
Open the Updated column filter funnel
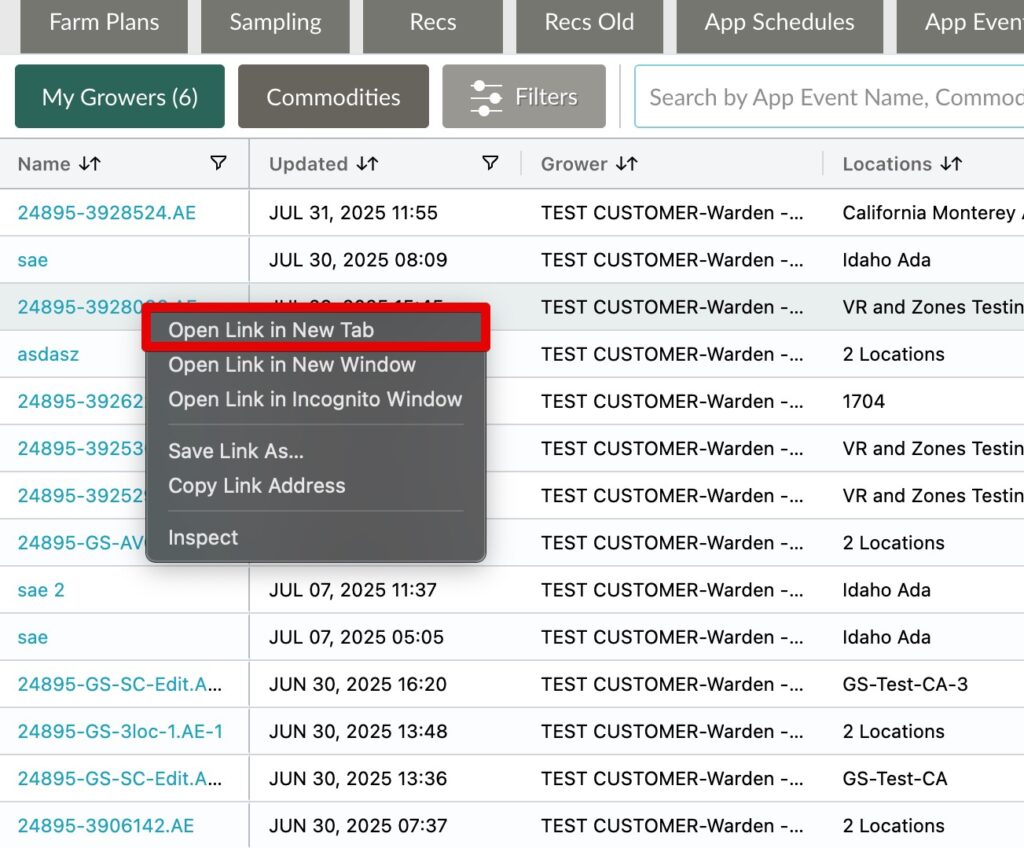[x=490, y=163]
